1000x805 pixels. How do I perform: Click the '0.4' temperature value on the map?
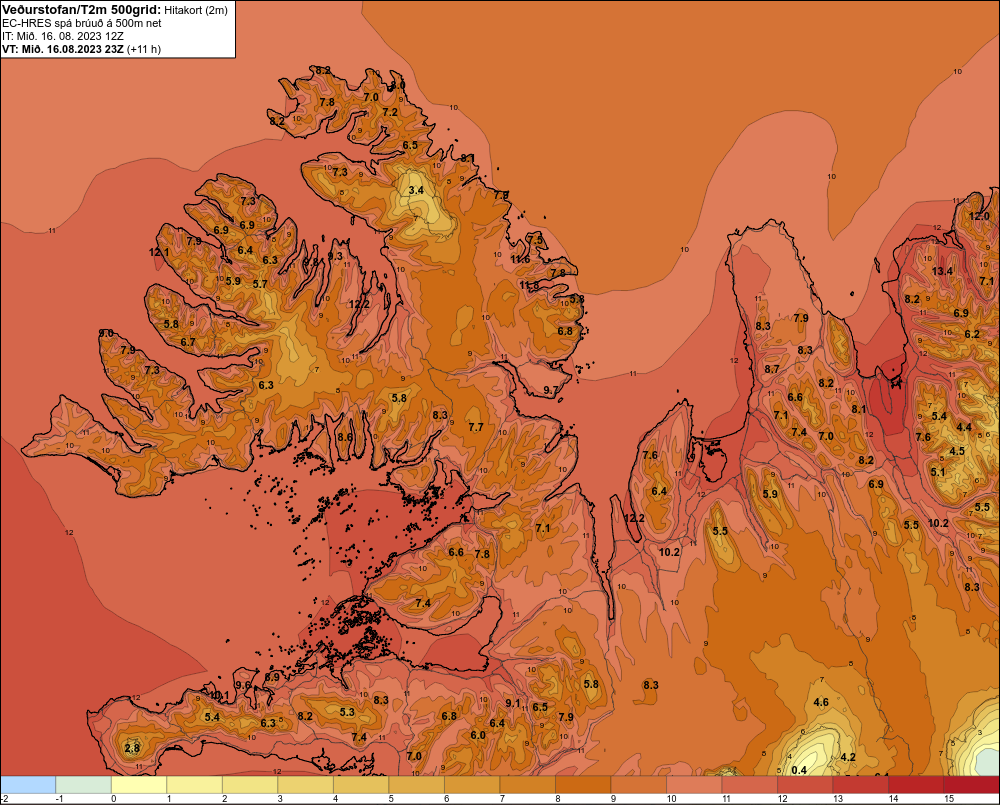pos(799,770)
